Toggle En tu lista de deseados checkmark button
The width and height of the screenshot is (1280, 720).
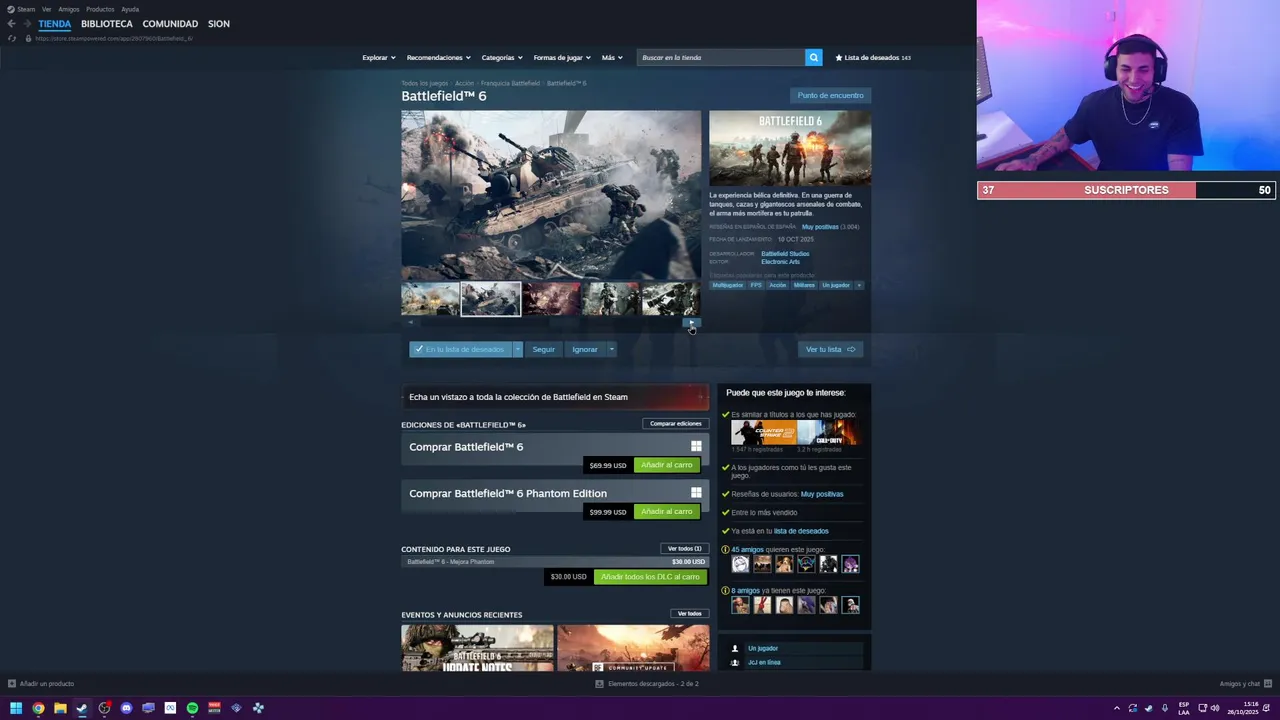coord(460,349)
